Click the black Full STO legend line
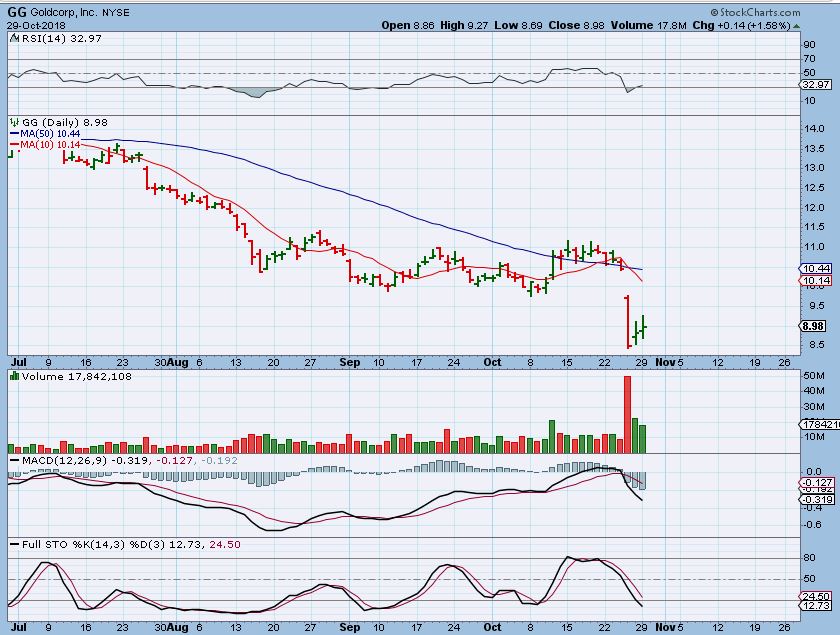Viewport: 840px width, 635px height. pyautogui.click(x=14, y=544)
